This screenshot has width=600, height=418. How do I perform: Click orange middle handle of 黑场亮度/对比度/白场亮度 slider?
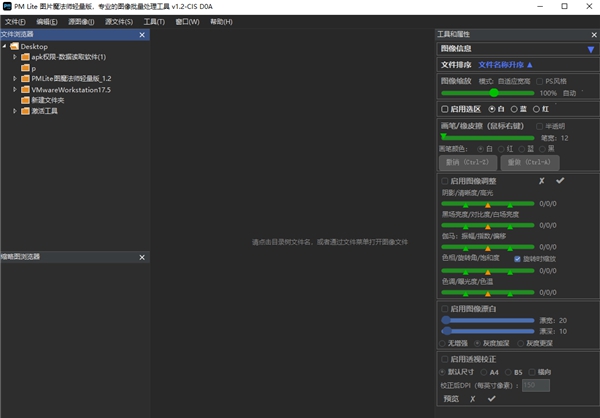[x=488, y=227]
